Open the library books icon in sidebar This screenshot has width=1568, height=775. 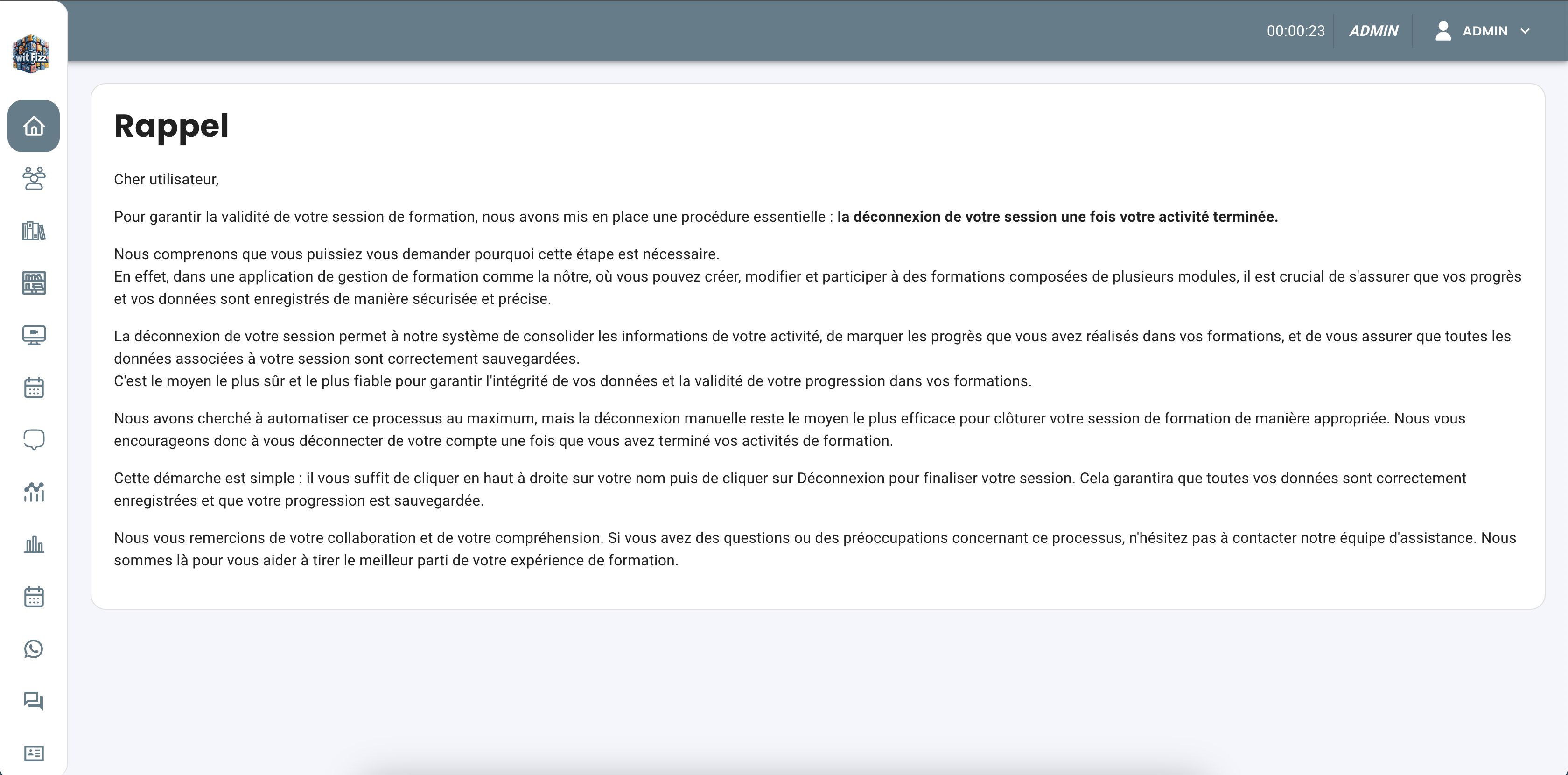click(x=34, y=231)
